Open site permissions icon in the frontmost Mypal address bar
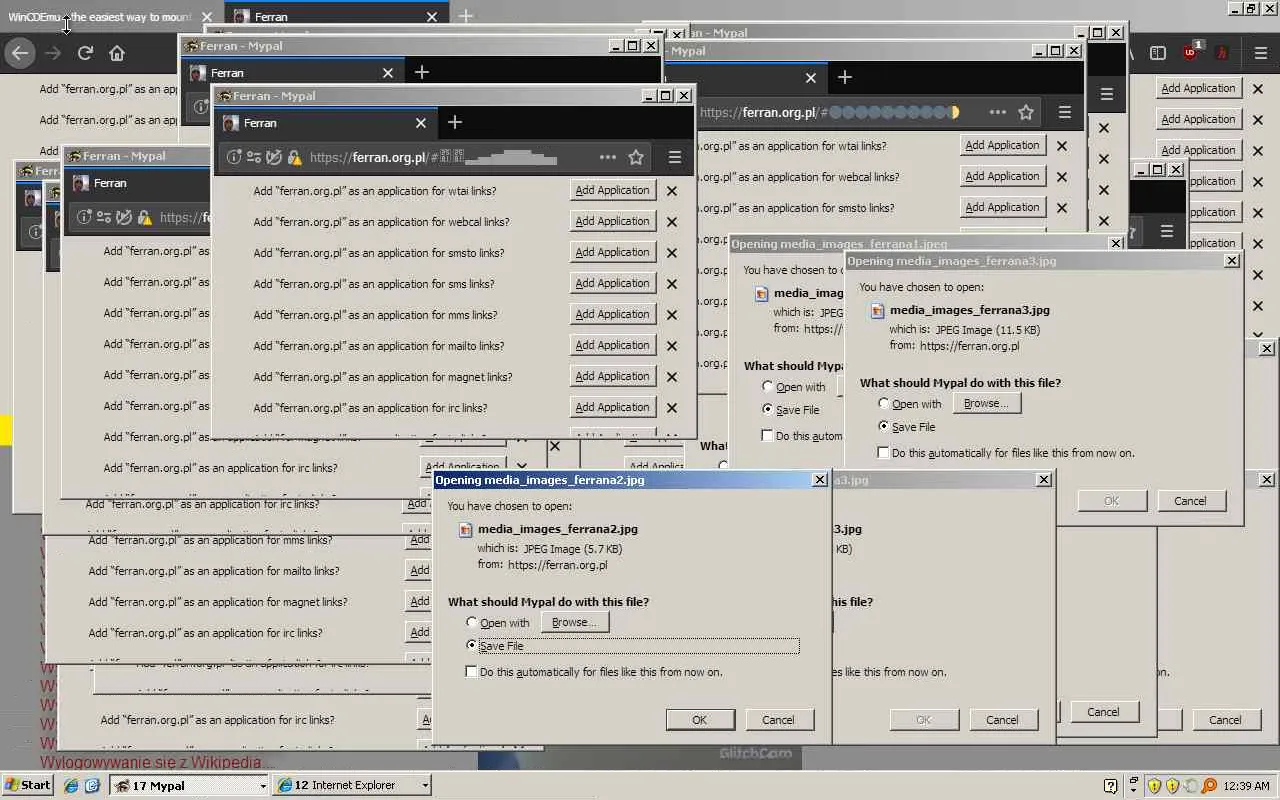1280x800 pixels. [254, 157]
